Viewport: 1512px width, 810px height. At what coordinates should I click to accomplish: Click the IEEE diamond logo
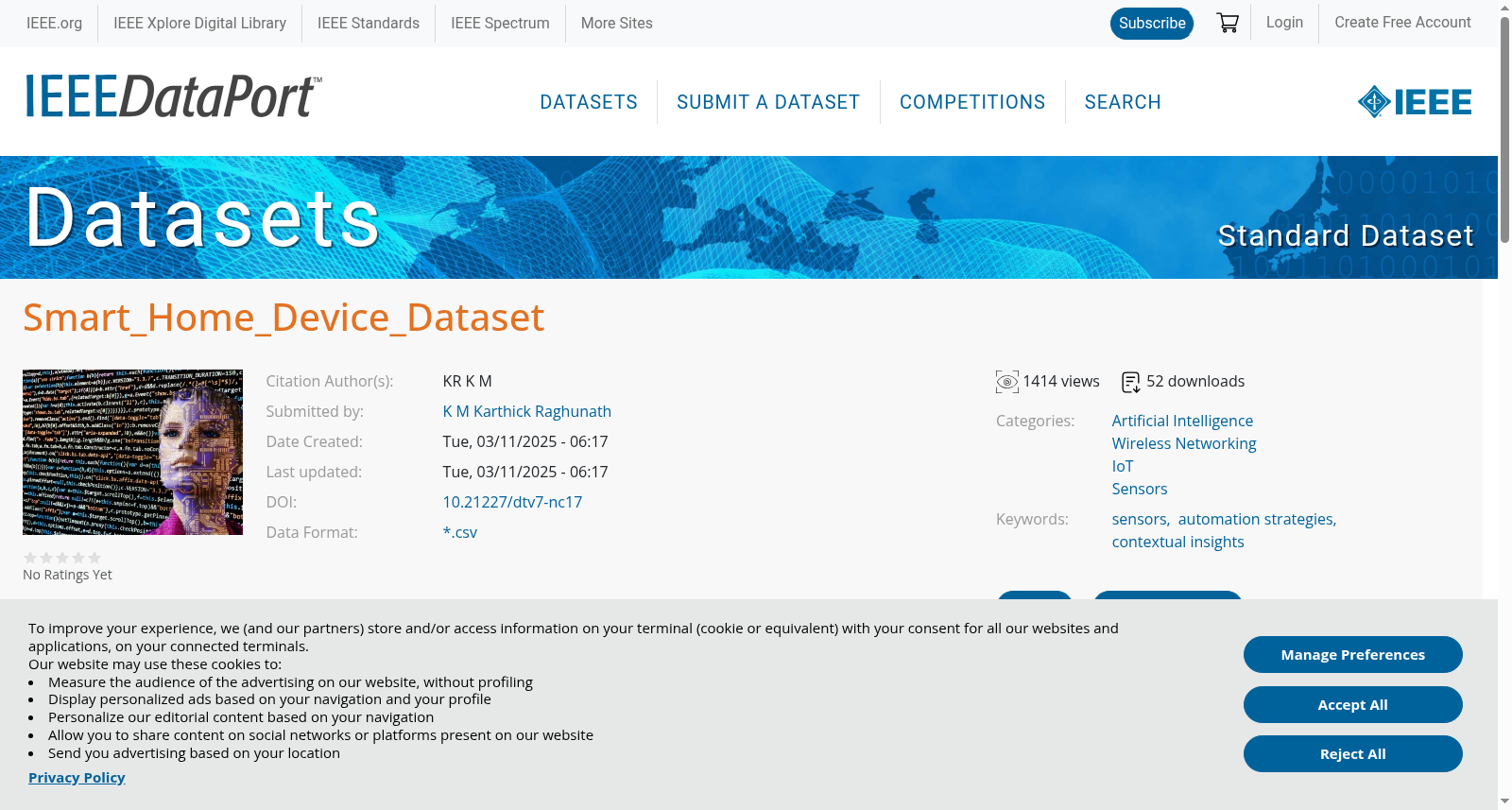[1414, 102]
